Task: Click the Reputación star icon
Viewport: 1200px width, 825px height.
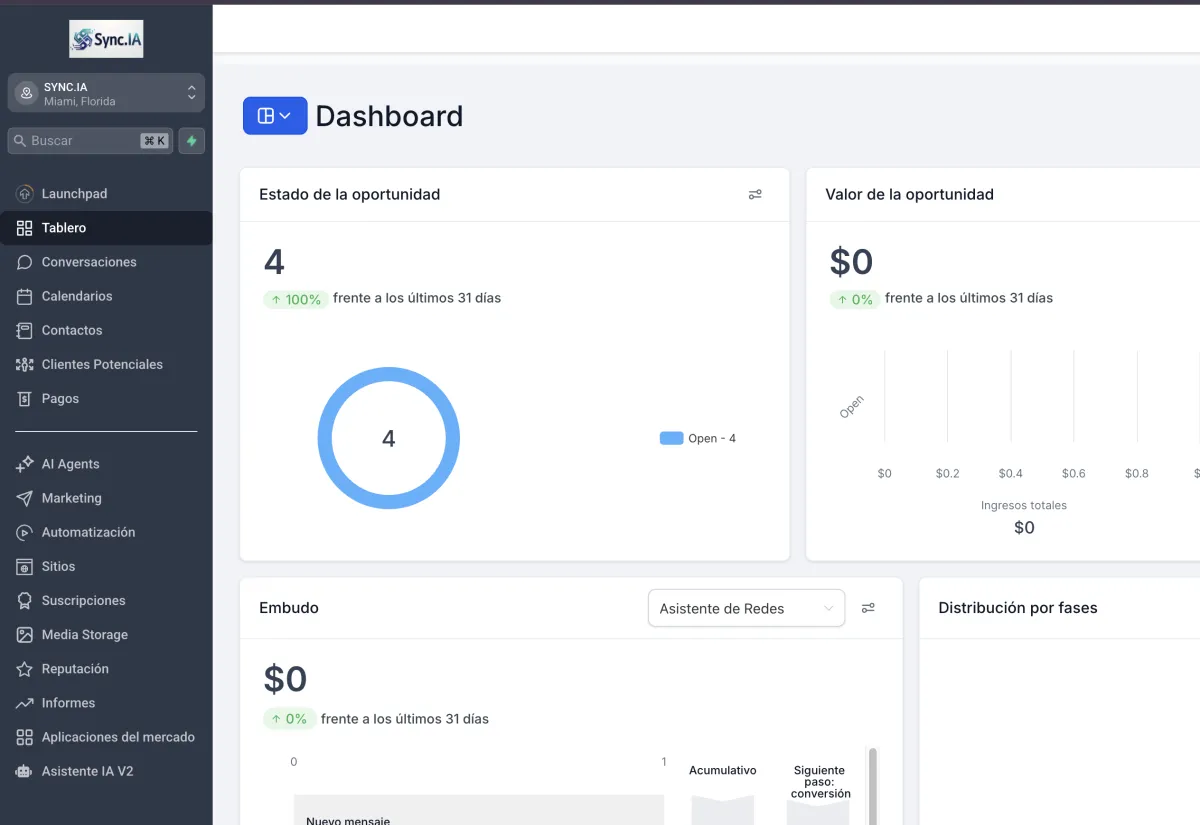Action: 25,668
